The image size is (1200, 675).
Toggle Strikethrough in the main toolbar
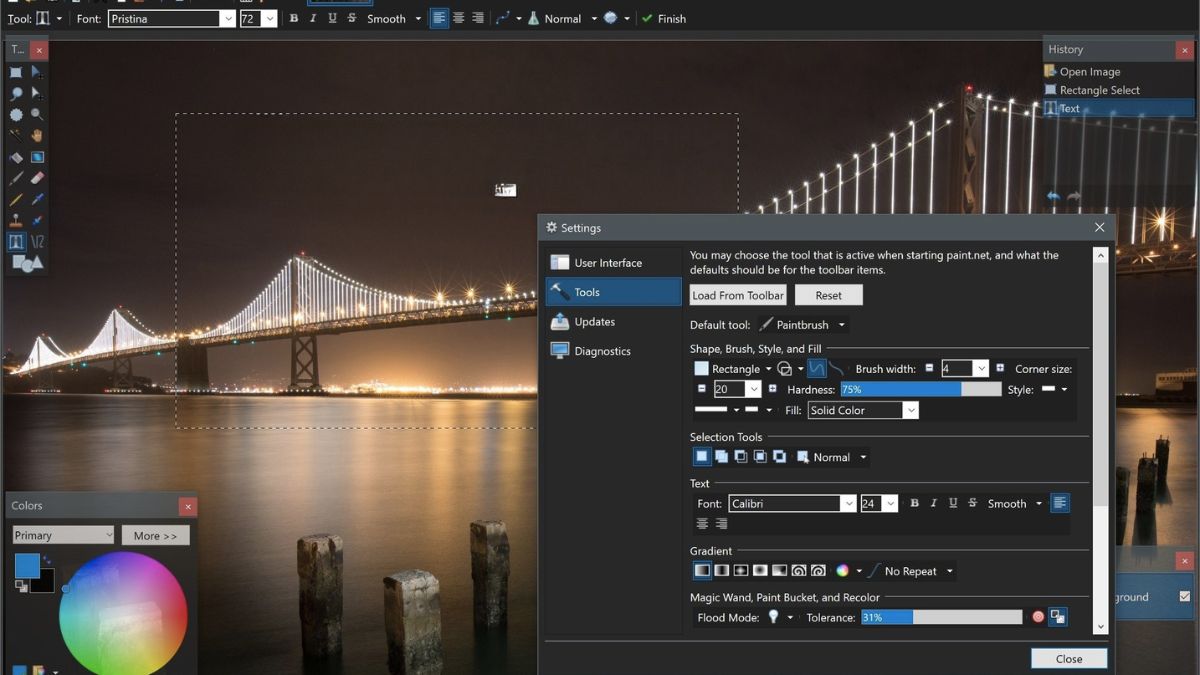[x=352, y=18]
